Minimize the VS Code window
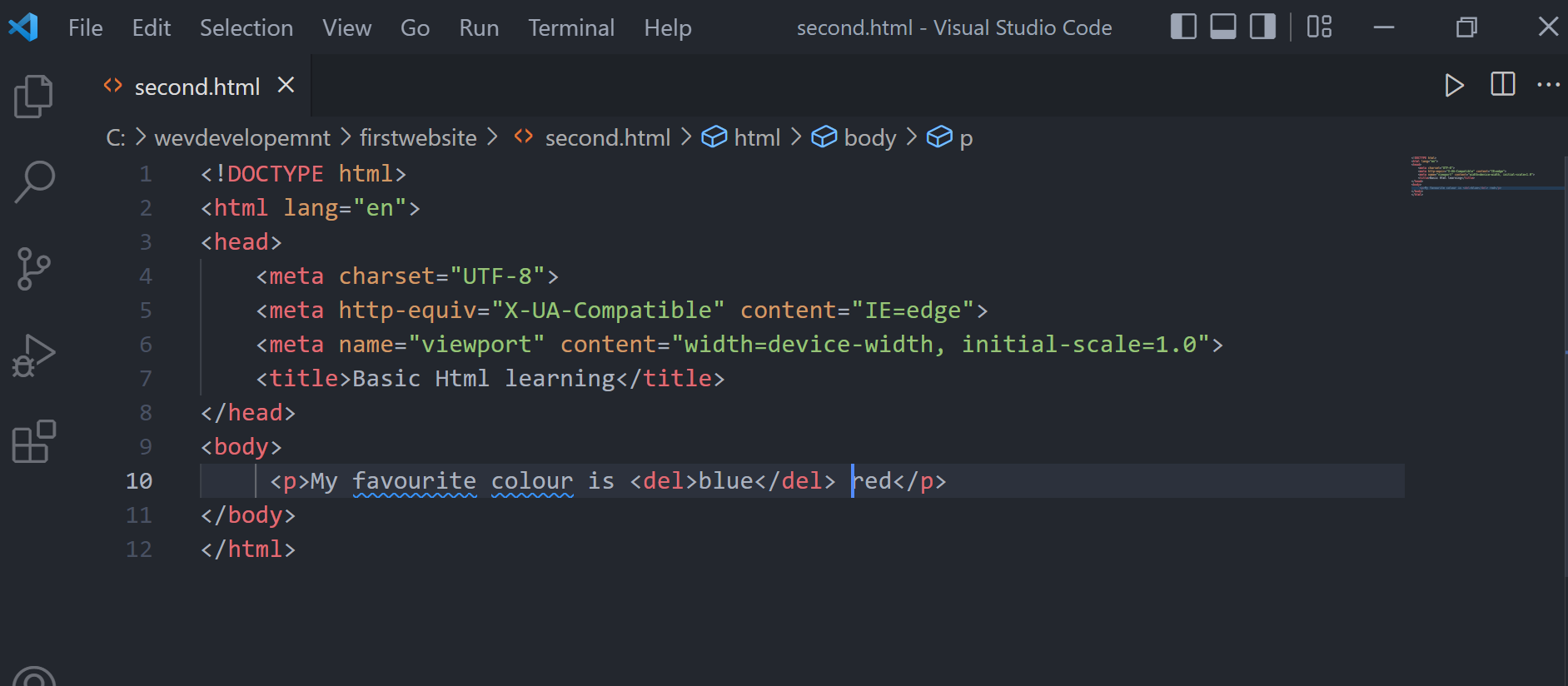The image size is (1568, 686). pyautogui.click(x=1384, y=27)
